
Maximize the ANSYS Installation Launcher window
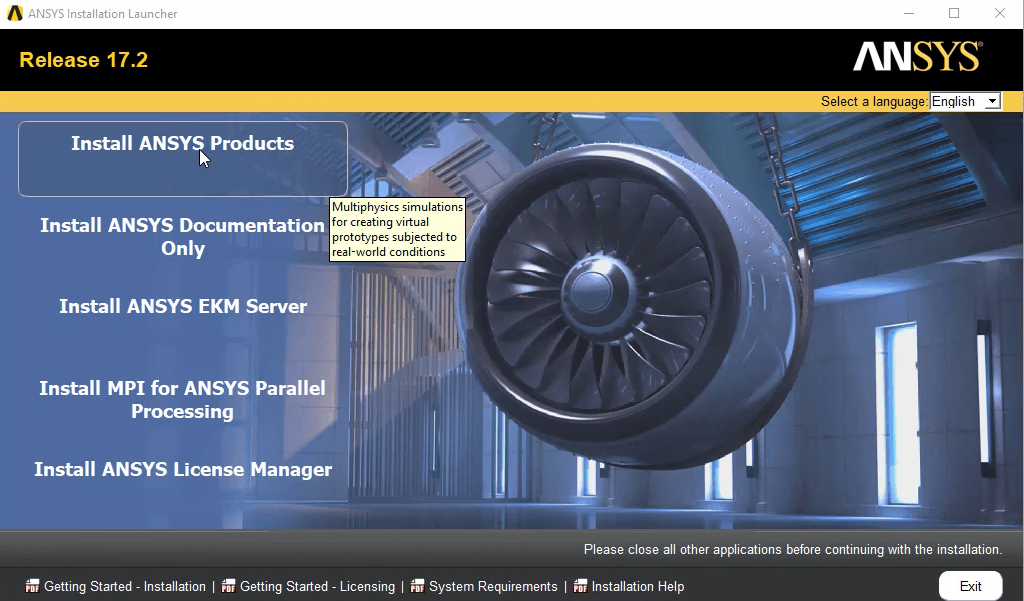tap(954, 13)
